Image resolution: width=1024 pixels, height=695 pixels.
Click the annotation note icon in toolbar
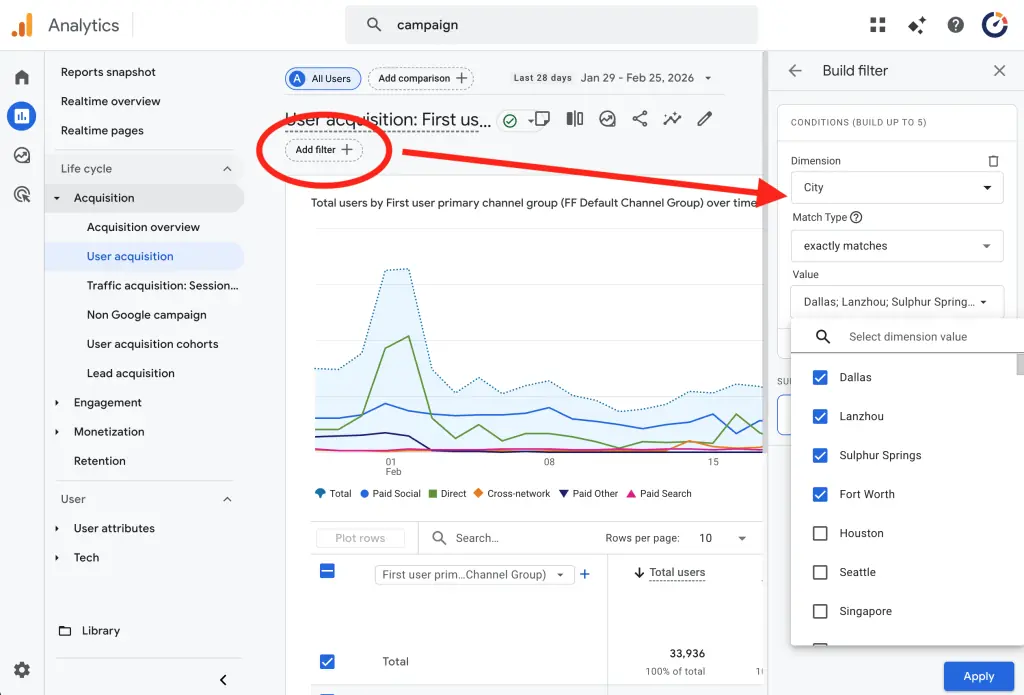(541, 119)
